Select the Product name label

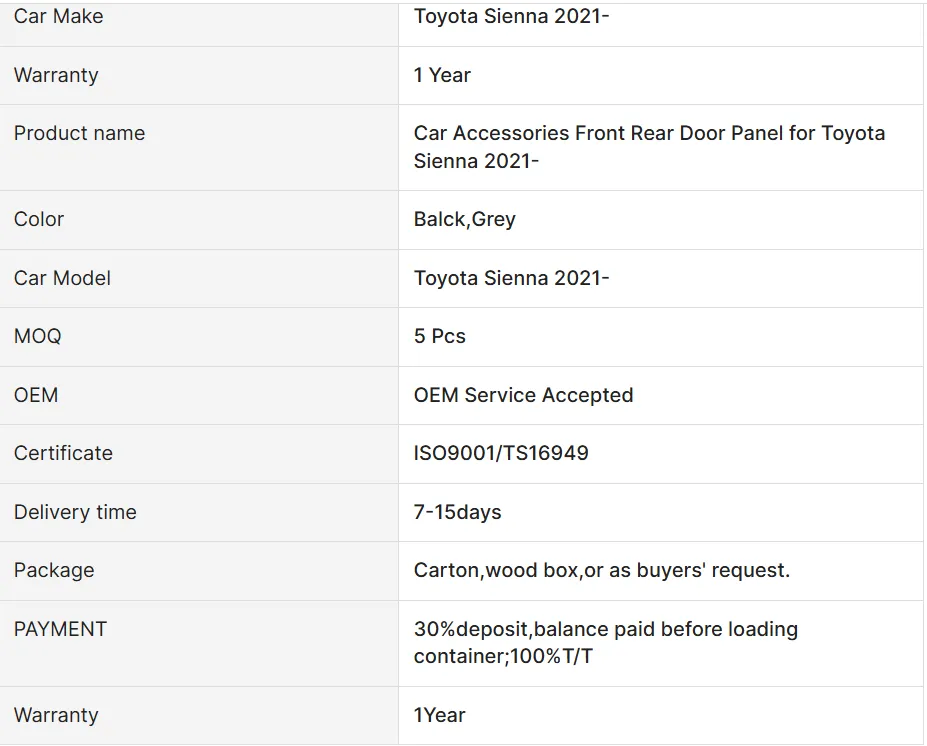click(79, 133)
